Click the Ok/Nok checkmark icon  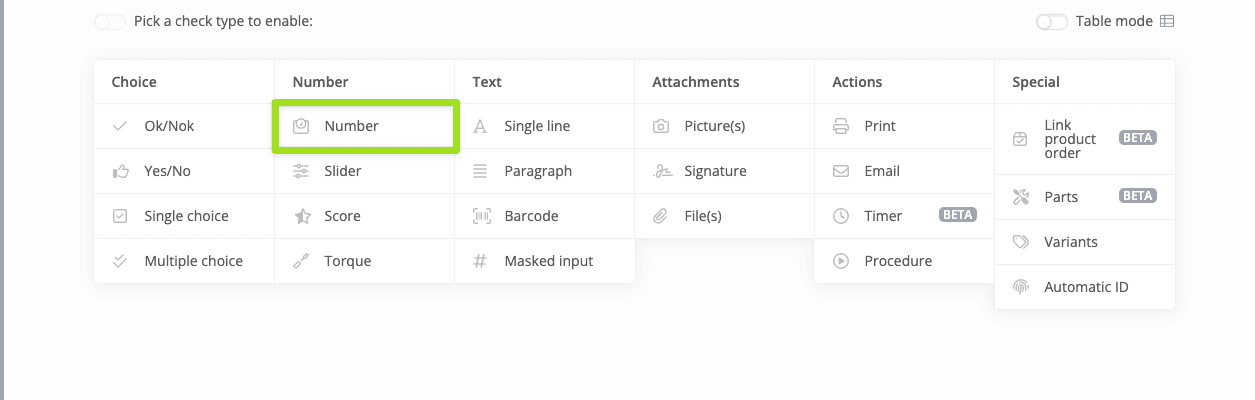[120, 126]
